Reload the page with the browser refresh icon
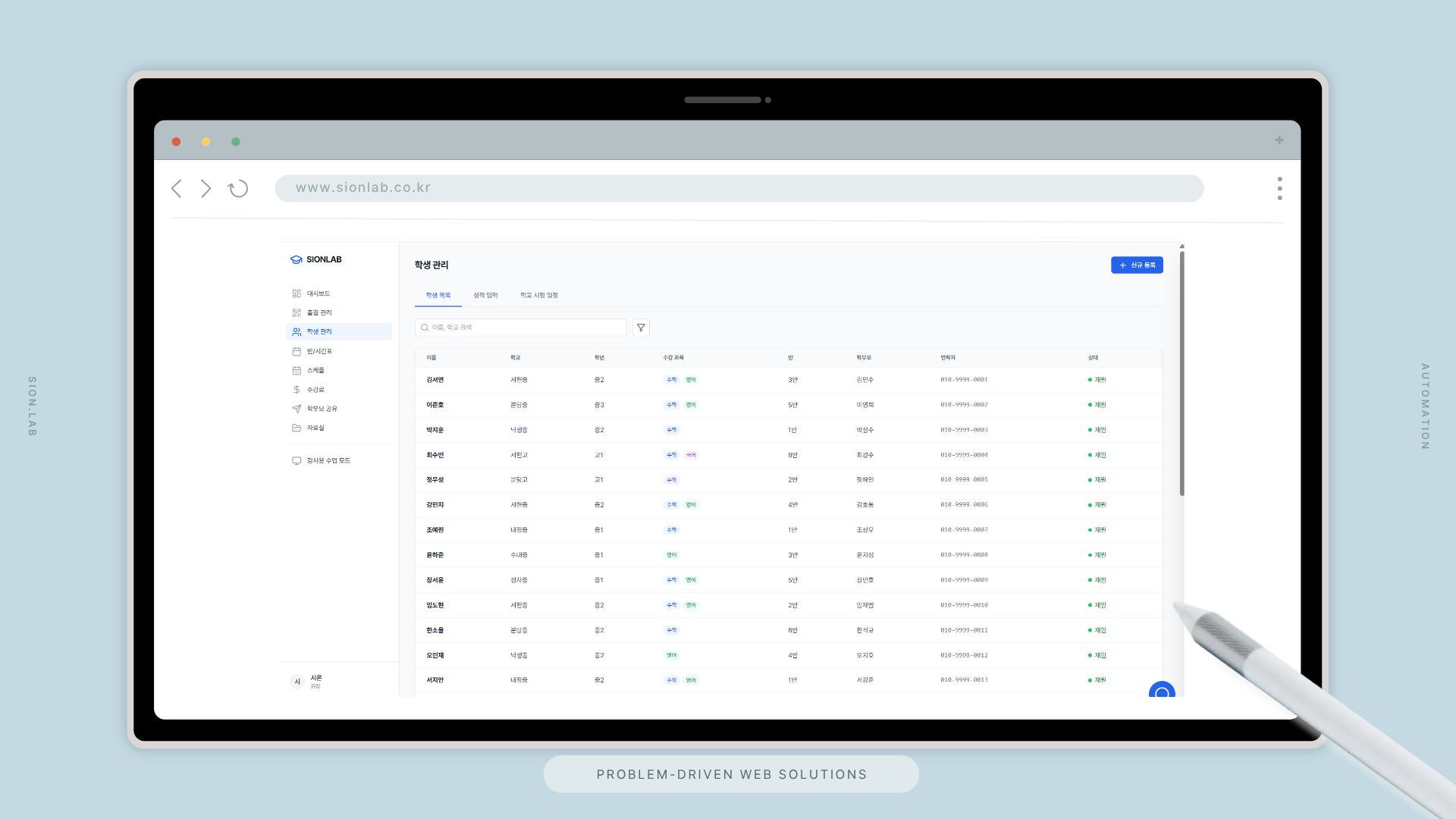Viewport: 1456px width, 819px height. tap(238, 188)
